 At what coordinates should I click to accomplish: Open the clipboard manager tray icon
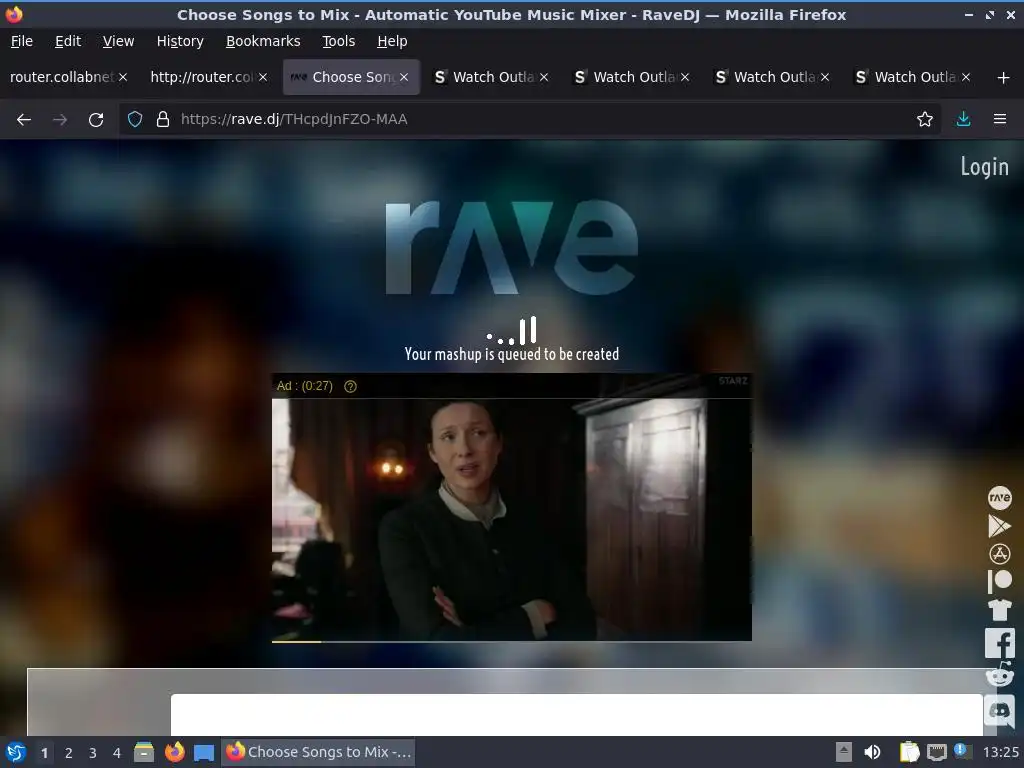tap(908, 752)
